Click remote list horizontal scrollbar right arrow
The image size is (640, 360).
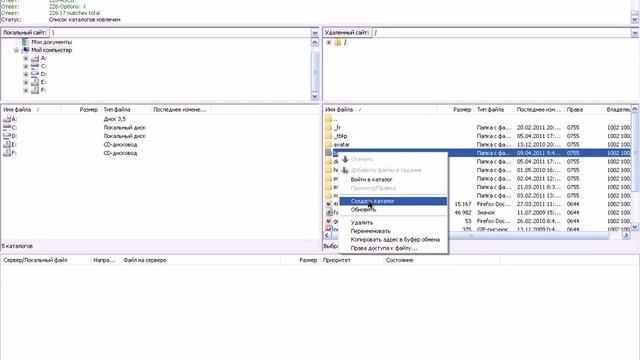(x=626, y=236)
